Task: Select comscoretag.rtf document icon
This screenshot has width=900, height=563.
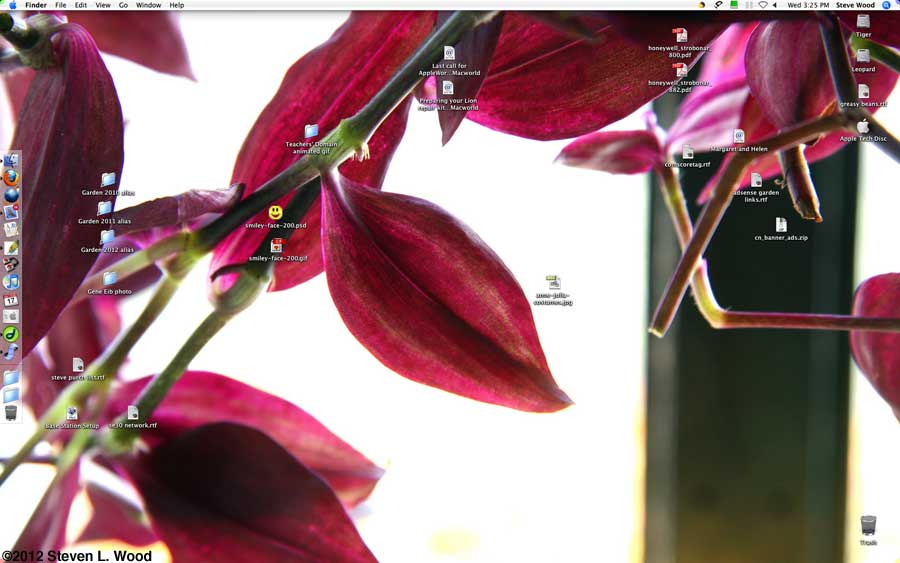Action: [688, 152]
